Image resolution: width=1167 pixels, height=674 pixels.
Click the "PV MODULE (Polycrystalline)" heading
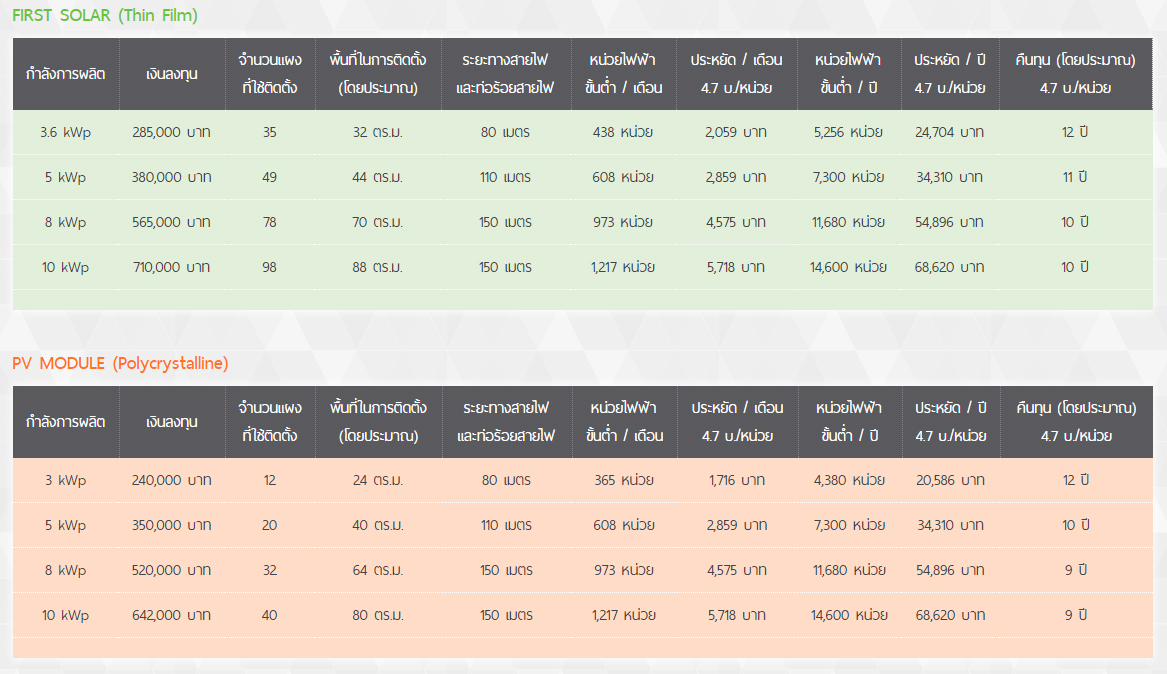point(120,363)
